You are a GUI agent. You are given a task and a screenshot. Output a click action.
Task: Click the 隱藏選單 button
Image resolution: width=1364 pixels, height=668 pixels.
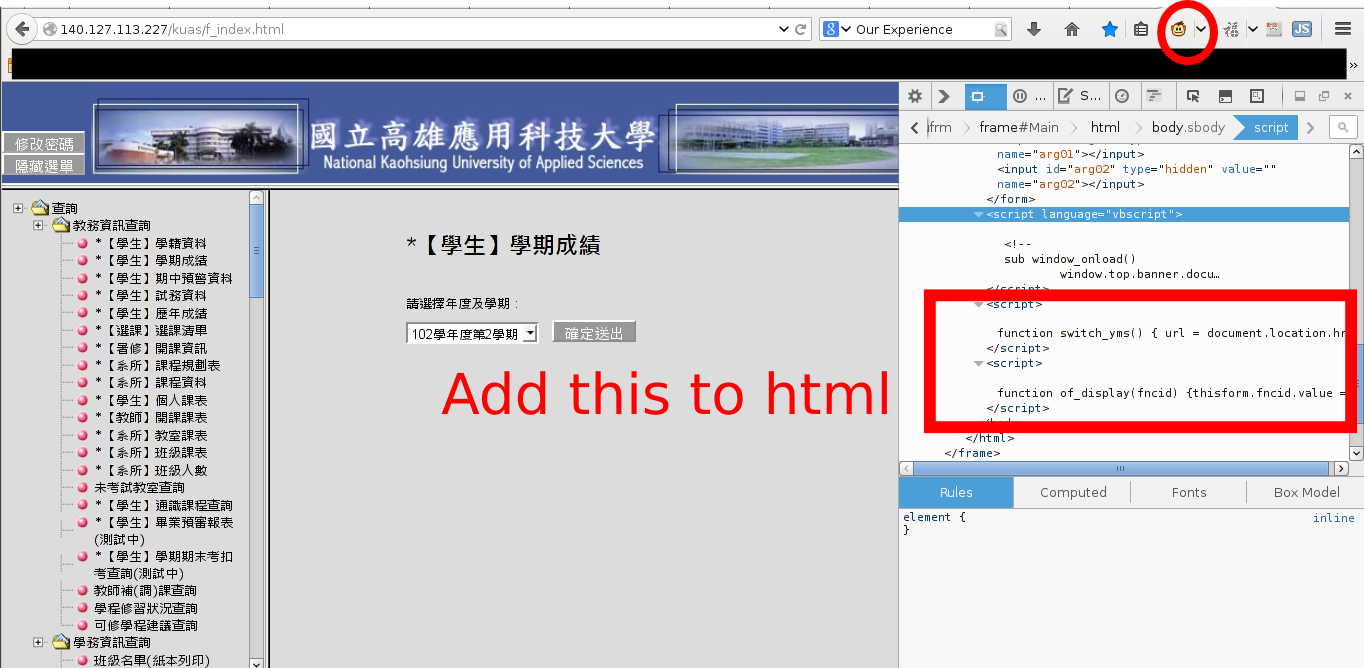(x=44, y=166)
